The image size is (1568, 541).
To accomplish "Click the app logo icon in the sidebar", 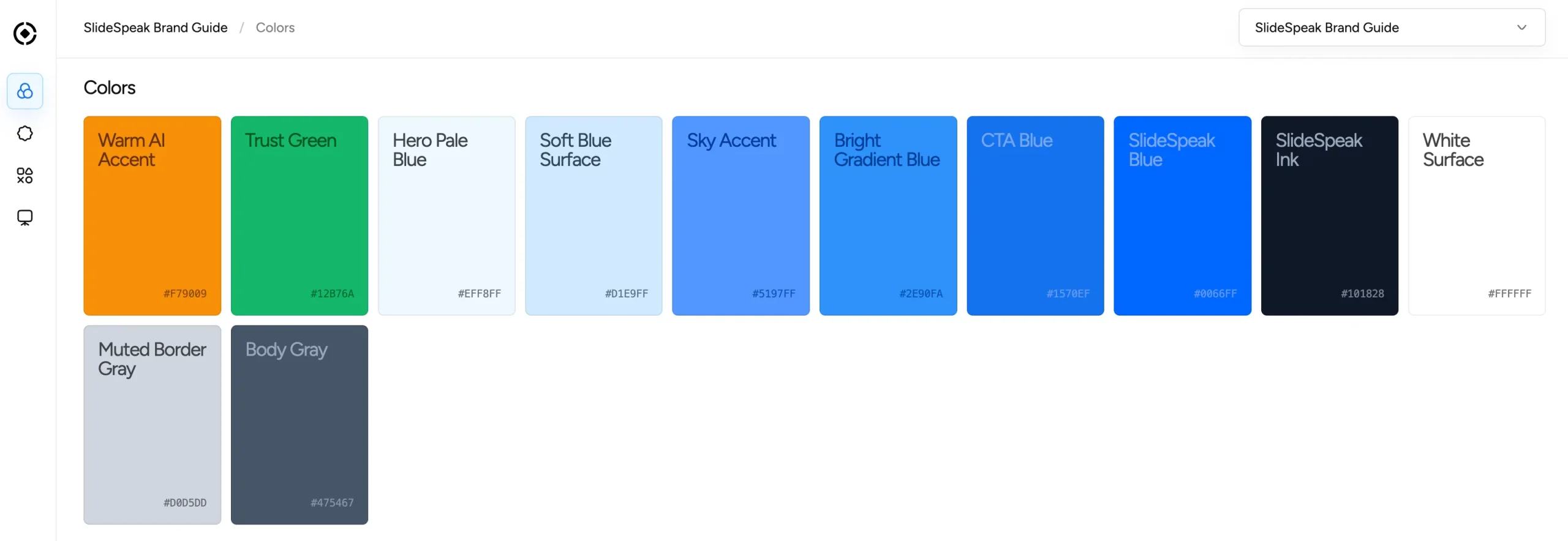I will coord(24,34).
